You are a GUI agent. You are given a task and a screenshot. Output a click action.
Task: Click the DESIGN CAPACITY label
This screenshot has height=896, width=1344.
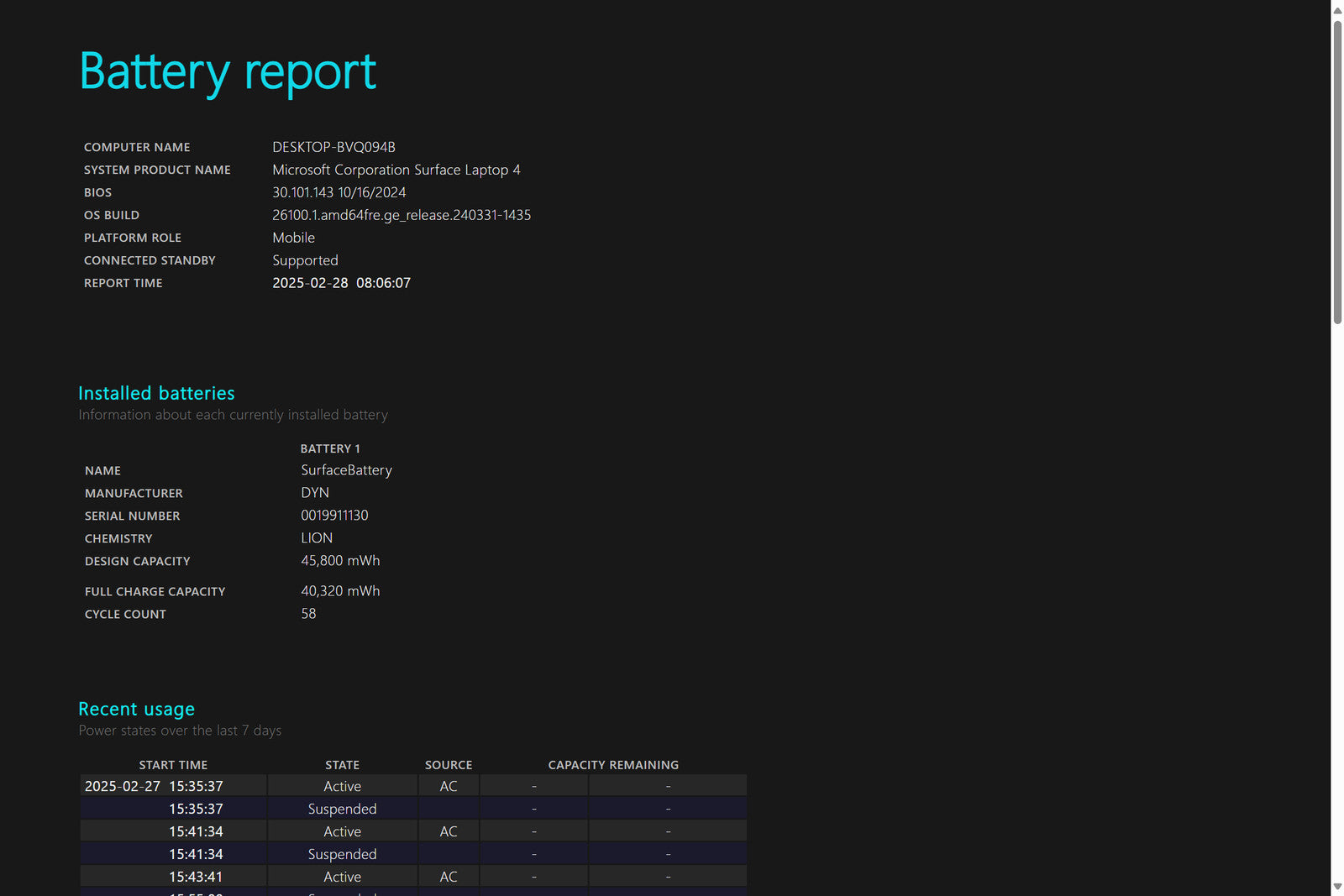pyautogui.click(x=138, y=561)
